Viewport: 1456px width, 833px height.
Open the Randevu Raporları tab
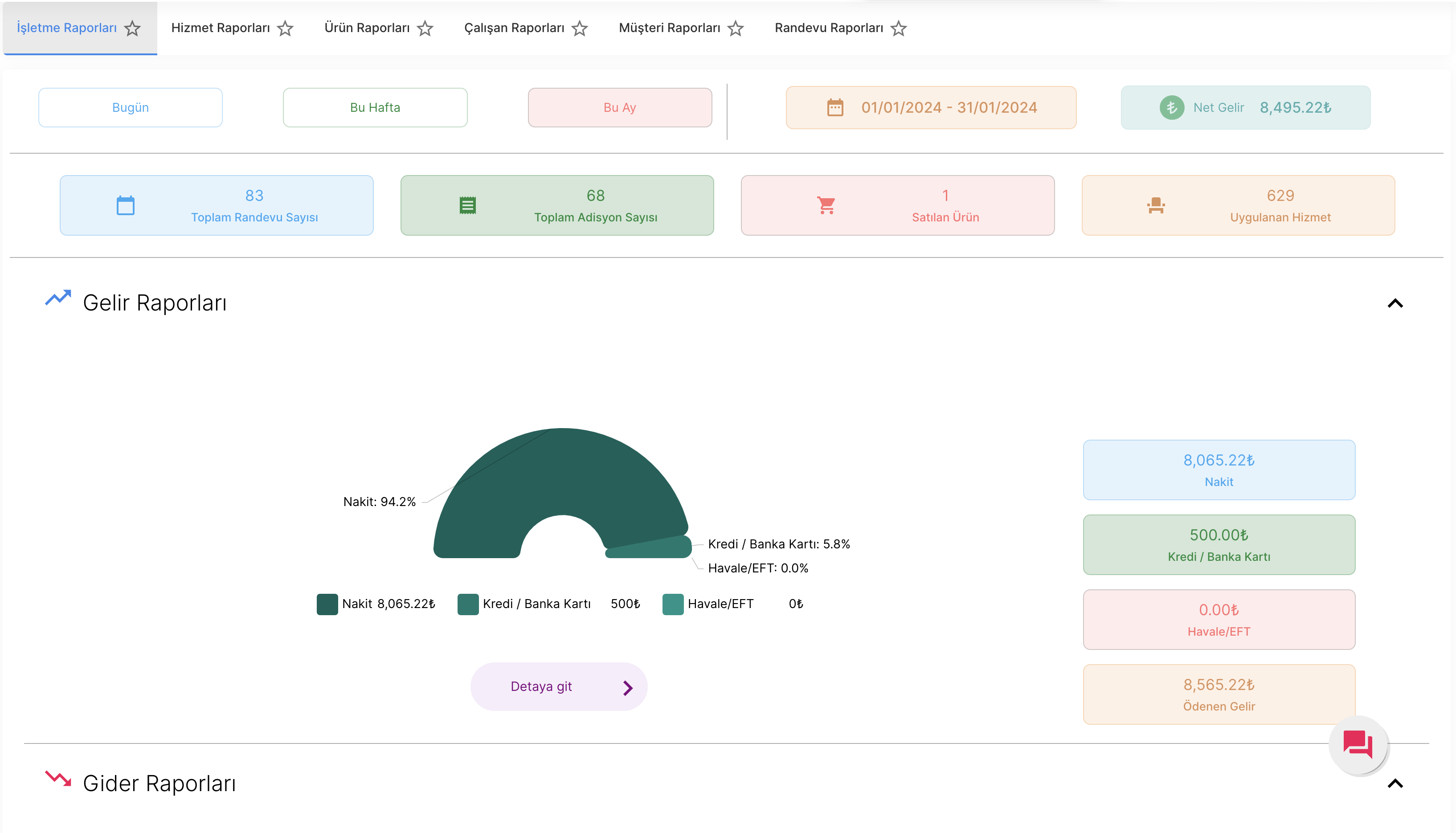[829, 28]
